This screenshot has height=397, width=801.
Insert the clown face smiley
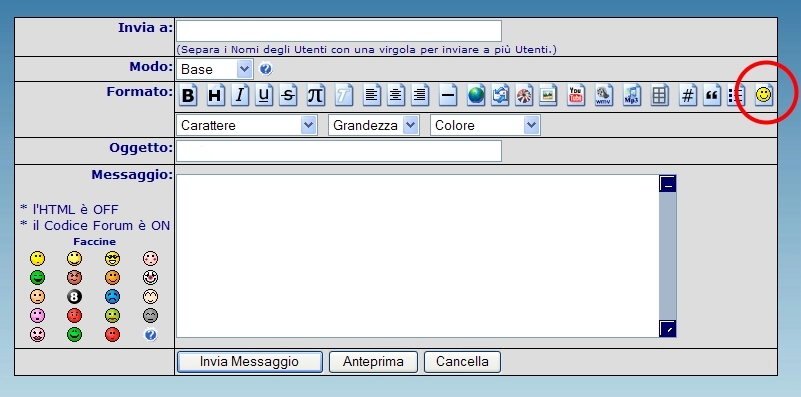(x=150, y=277)
